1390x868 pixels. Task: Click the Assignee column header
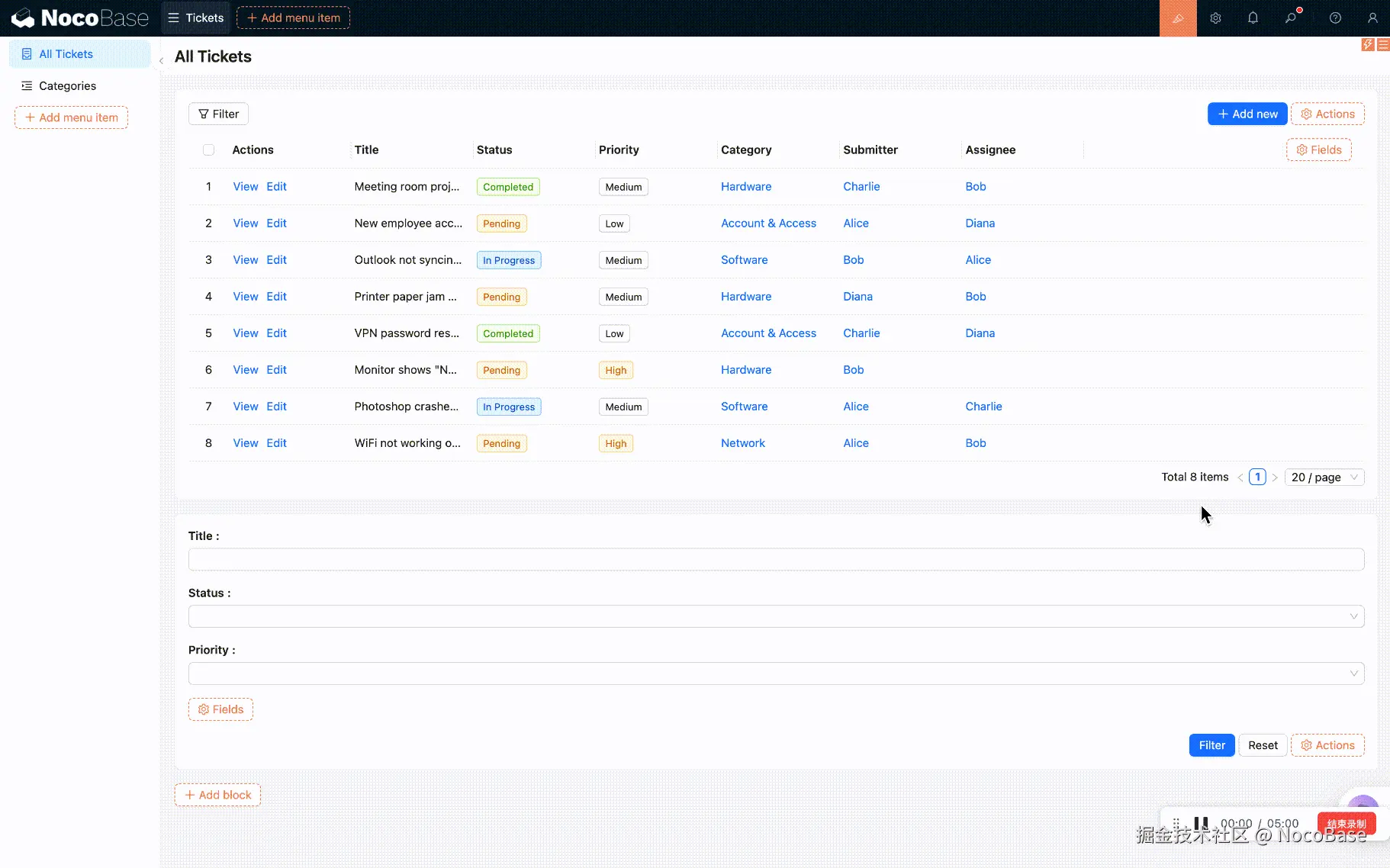tap(990, 150)
